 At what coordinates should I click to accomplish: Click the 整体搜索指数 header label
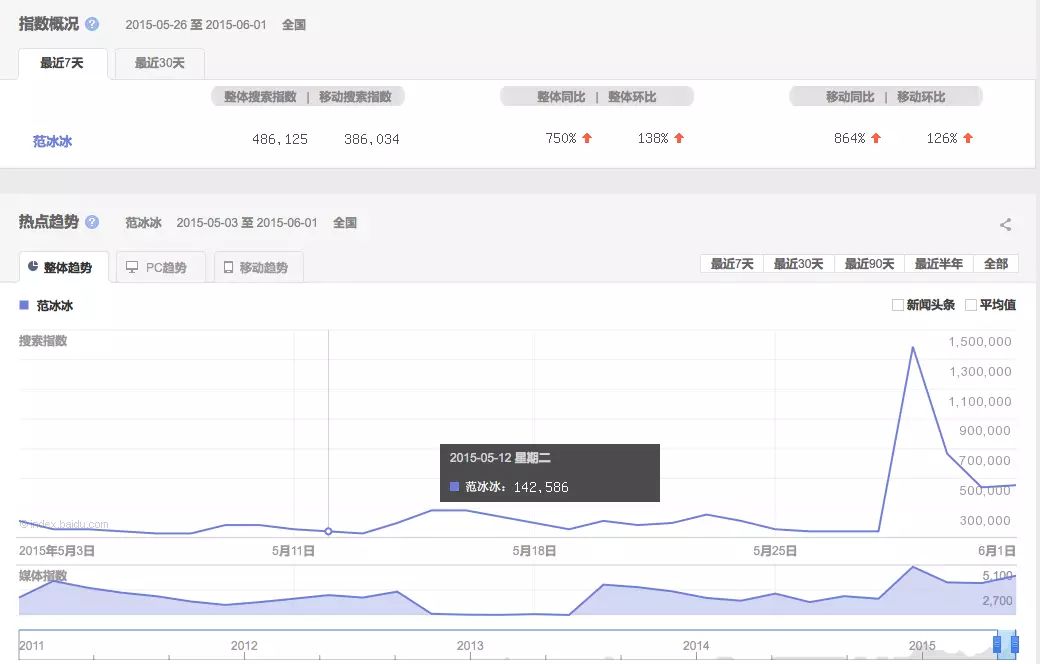pos(260,97)
